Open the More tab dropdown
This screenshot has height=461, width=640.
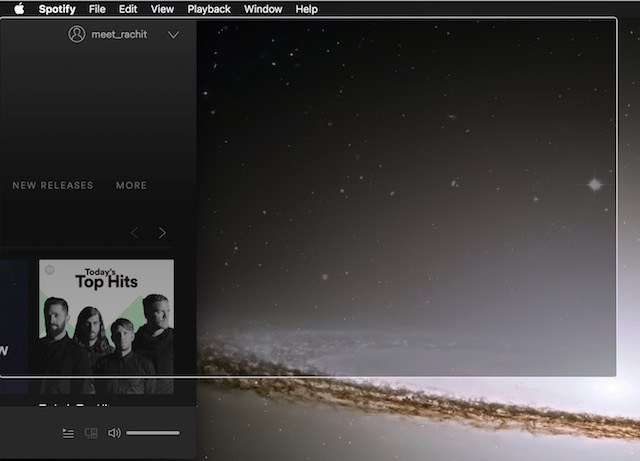[131, 185]
